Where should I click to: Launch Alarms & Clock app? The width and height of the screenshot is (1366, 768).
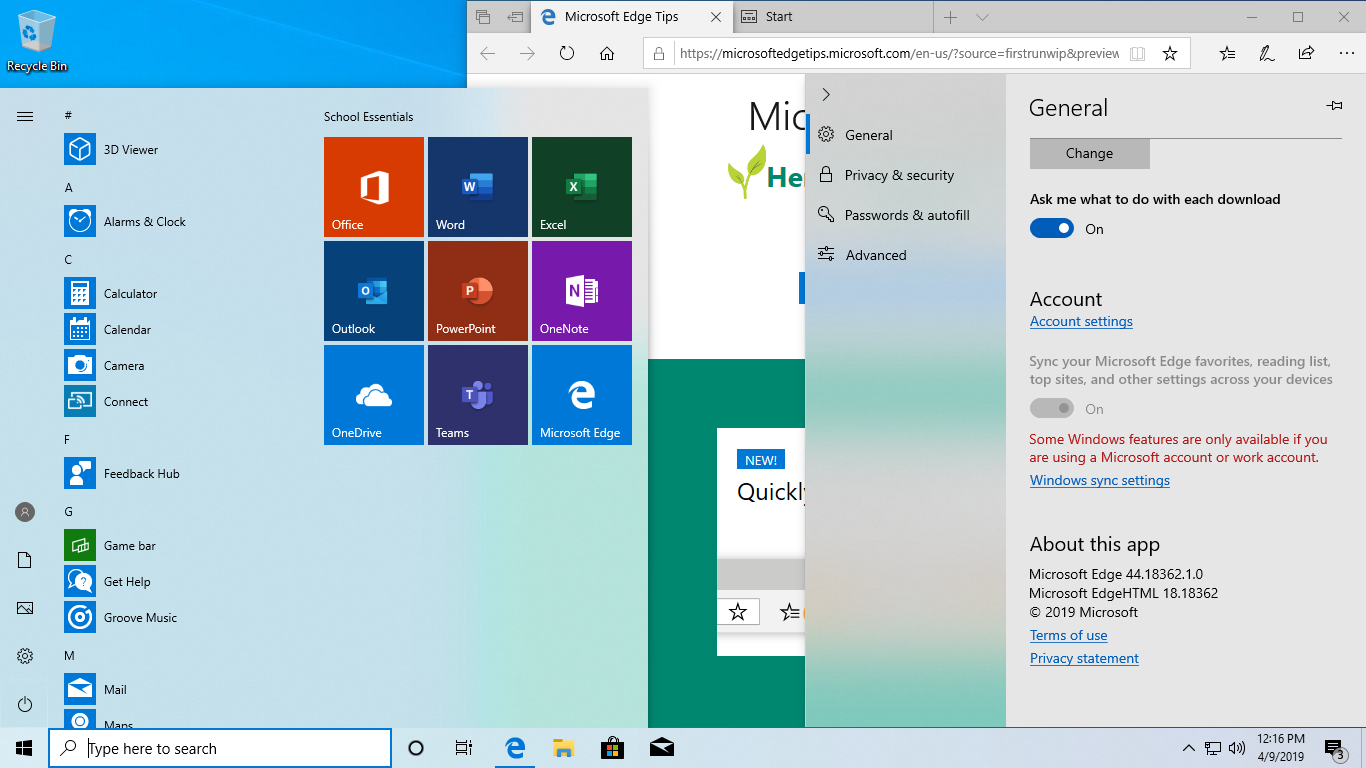pos(180,222)
